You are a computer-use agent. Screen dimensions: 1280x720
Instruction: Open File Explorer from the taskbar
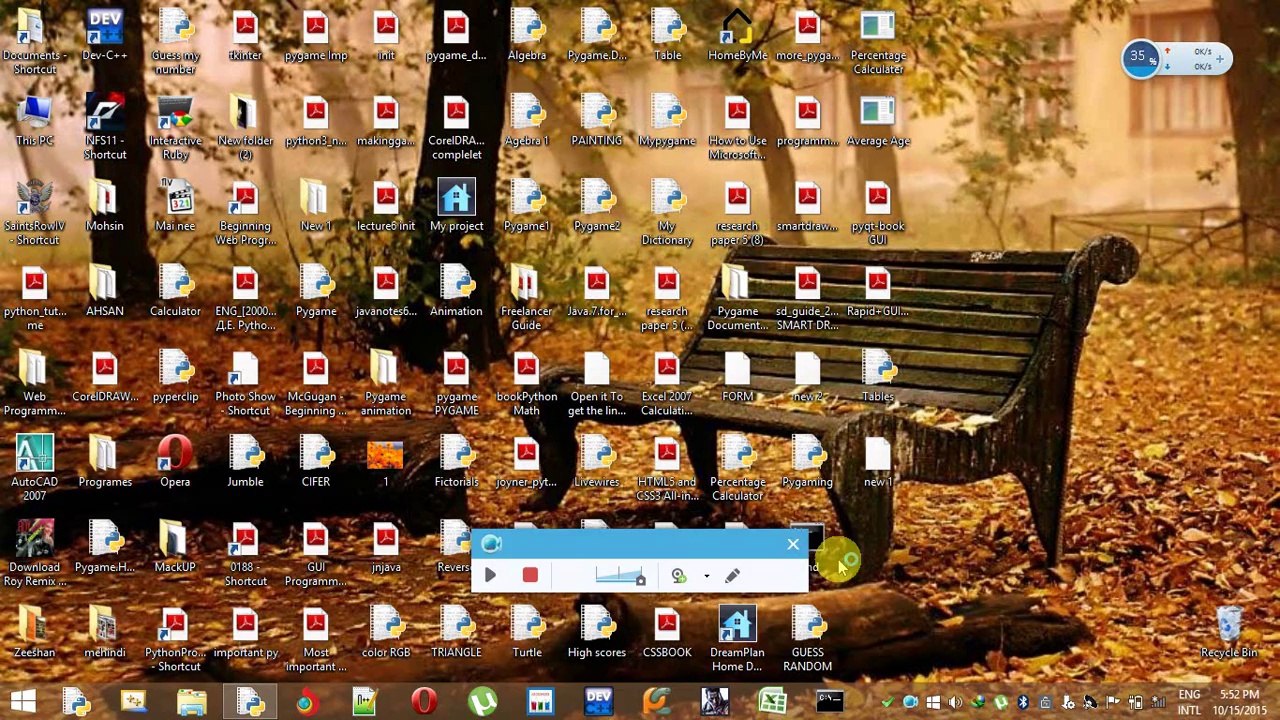pyautogui.click(x=191, y=702)
